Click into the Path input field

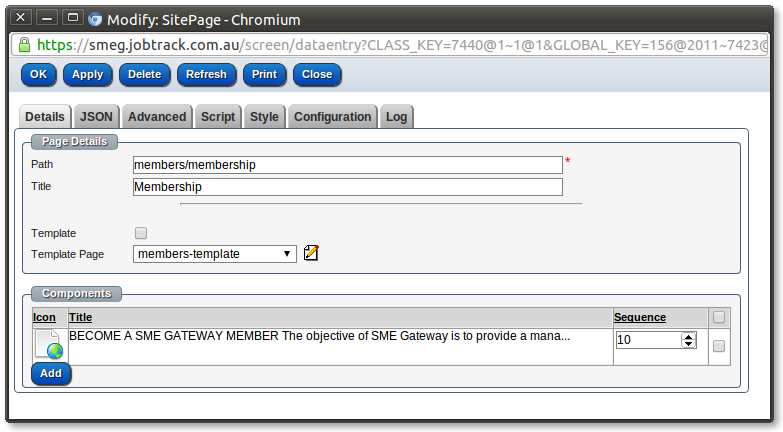click(x=347, y=165)
